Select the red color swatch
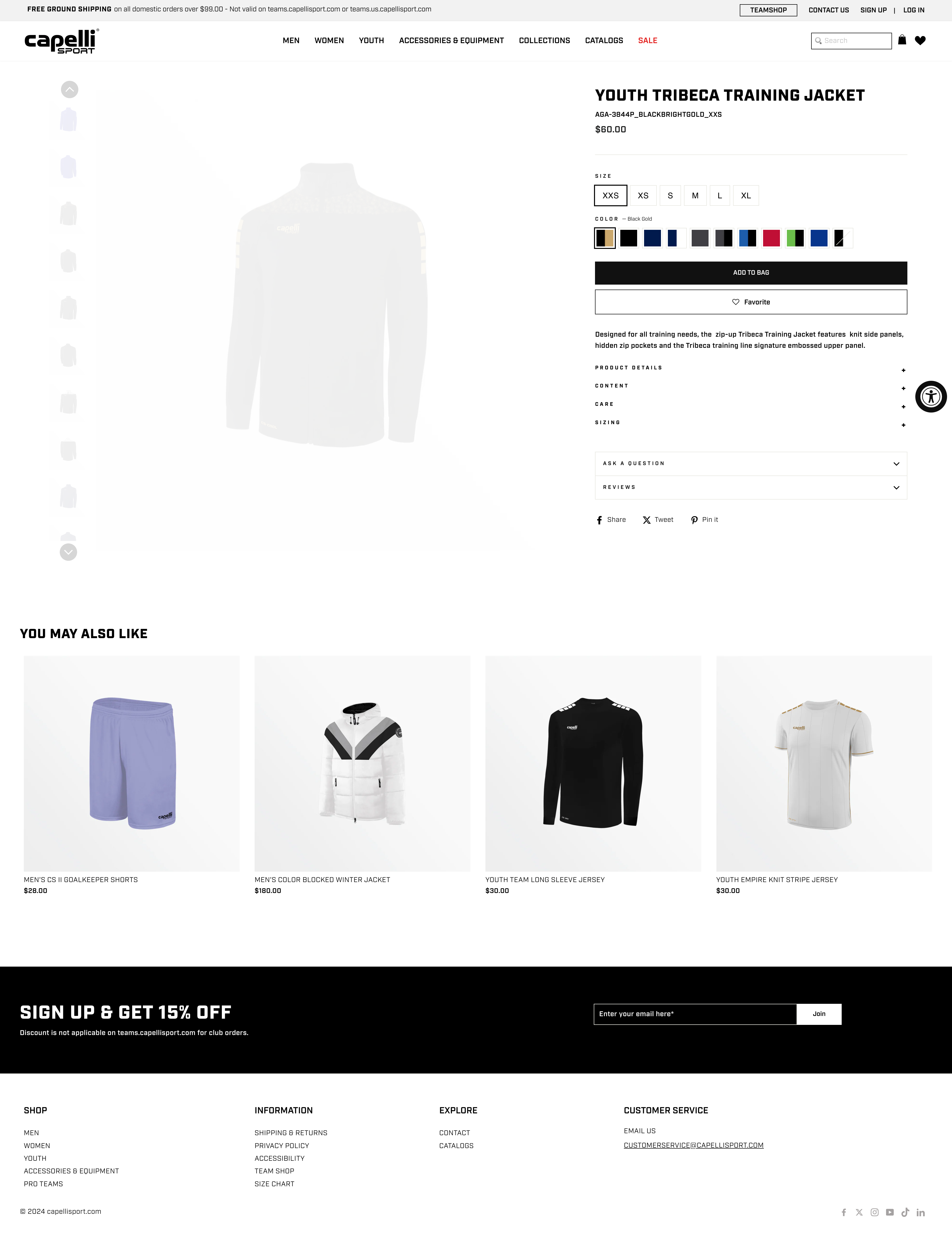 771,238
